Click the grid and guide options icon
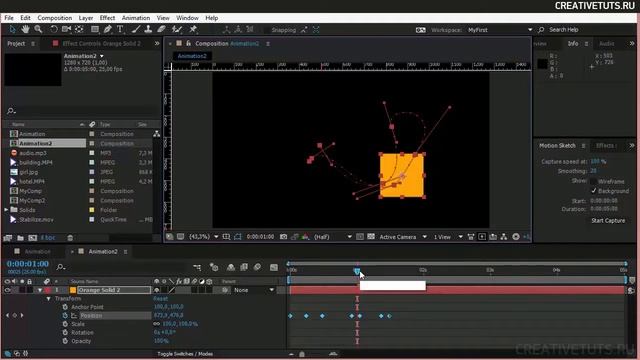Image resolution: width=640 pixels, height=360 pixels. [226, 237]
